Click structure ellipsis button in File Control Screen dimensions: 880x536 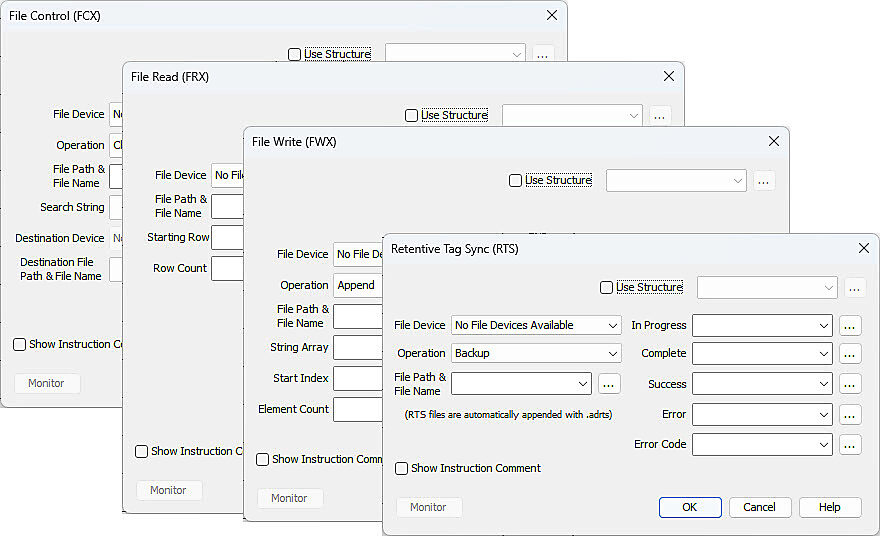(x=542, y=54)
